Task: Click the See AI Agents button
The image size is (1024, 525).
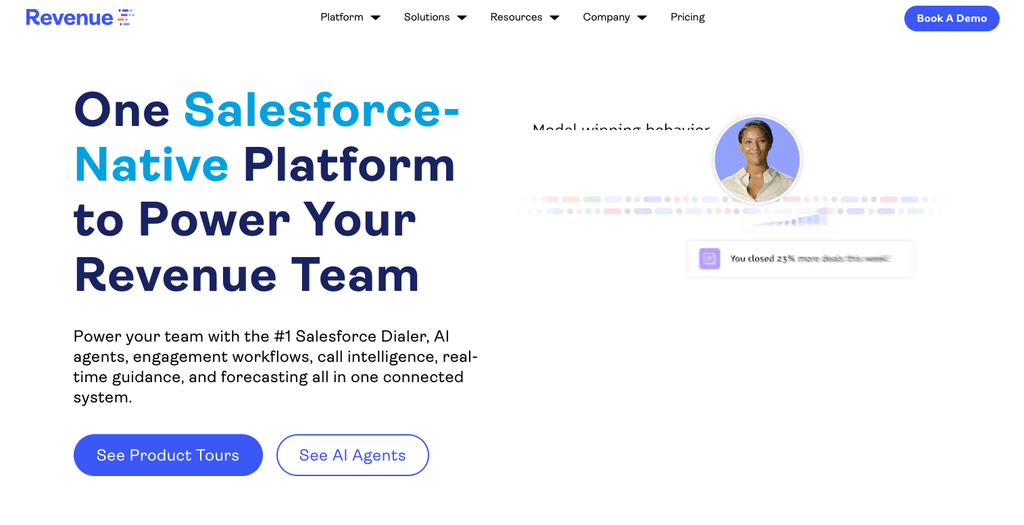Action: (x=352, y=455)
